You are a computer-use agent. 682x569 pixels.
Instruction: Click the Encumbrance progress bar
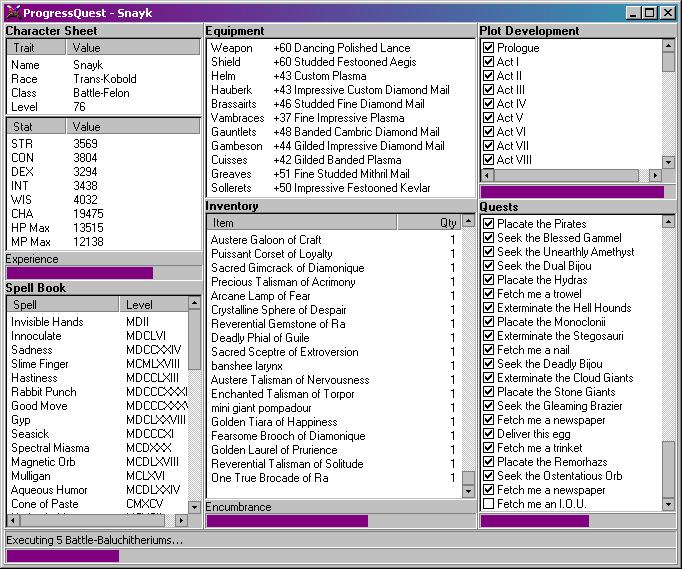[x=341, y=521]
